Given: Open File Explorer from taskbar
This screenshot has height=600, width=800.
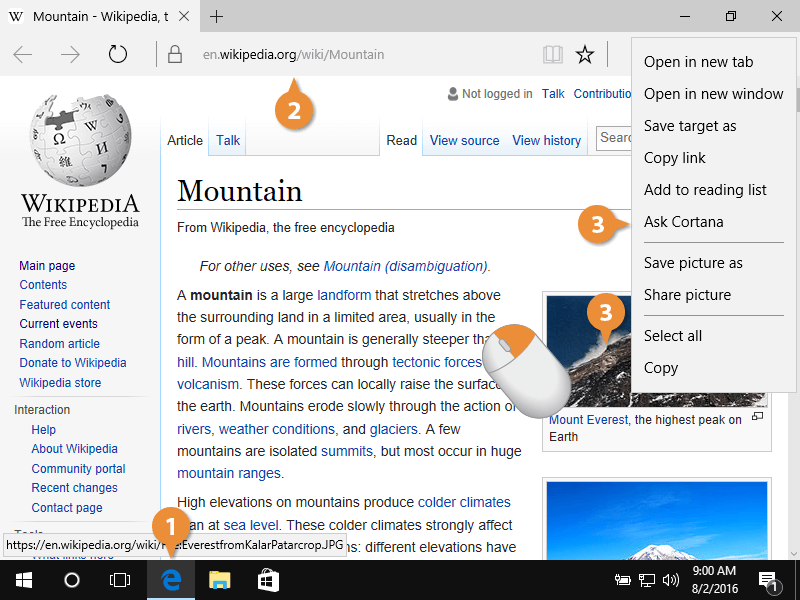Looking at the screenshot, I should pos(220,580).
